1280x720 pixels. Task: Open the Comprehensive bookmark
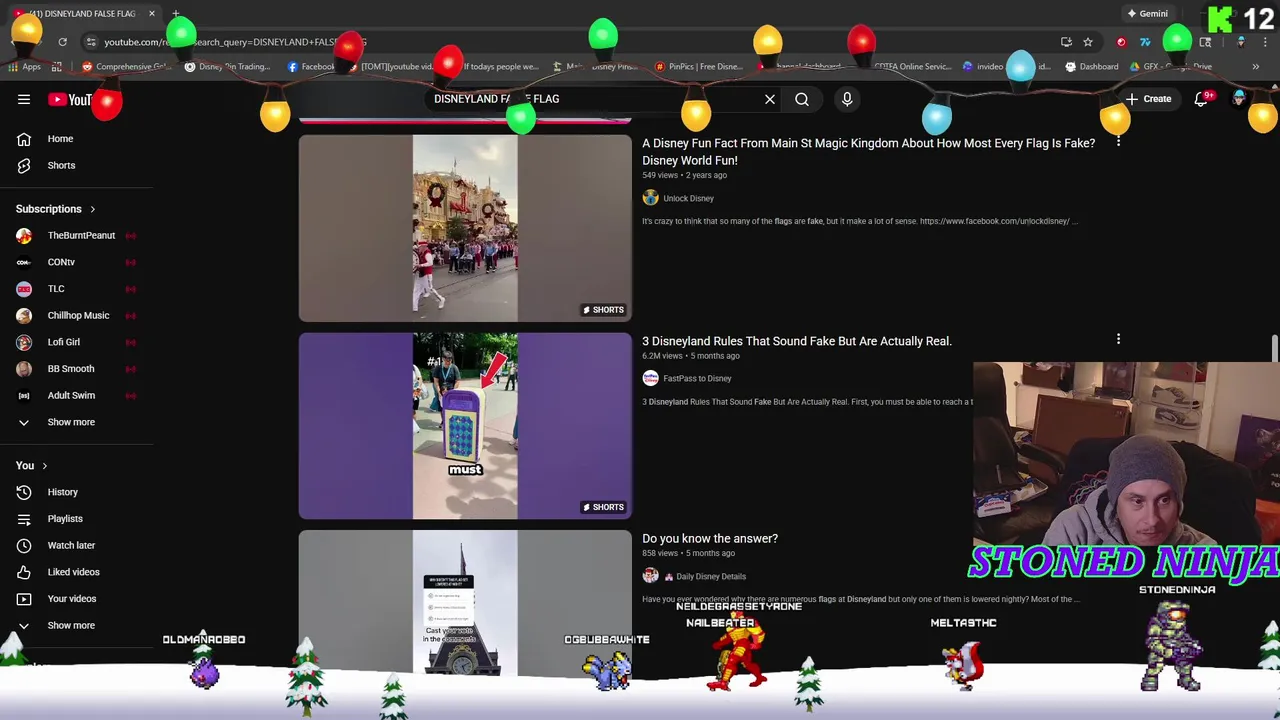tap(126, 67)
